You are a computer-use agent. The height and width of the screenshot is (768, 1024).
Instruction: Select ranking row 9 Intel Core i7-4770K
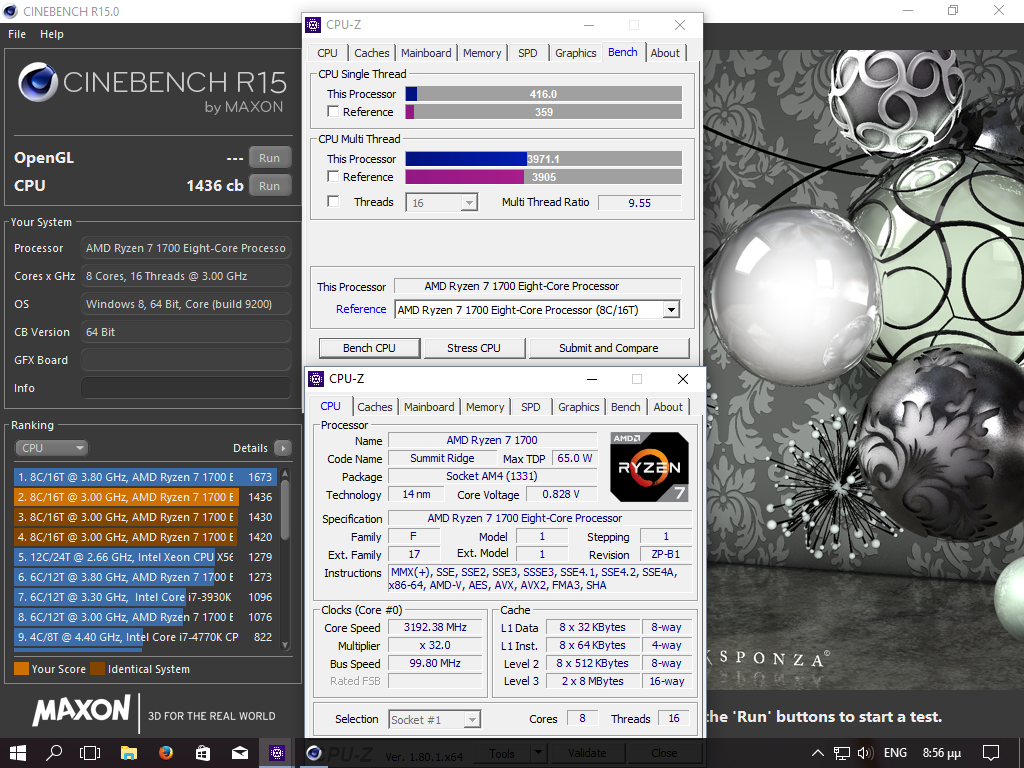[145, 637]
